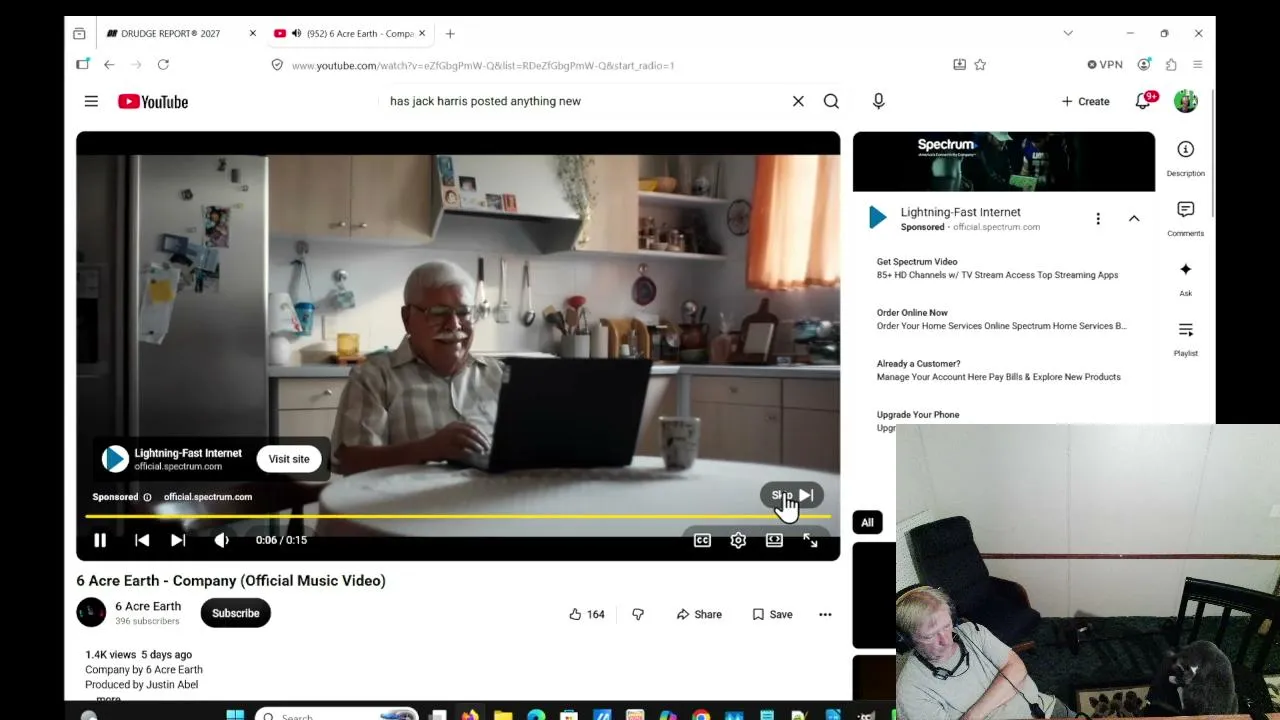Screen dimensions: 1280x720
Task: Pause the video ad
Action: pyautogui.click(x=100, y=540)
